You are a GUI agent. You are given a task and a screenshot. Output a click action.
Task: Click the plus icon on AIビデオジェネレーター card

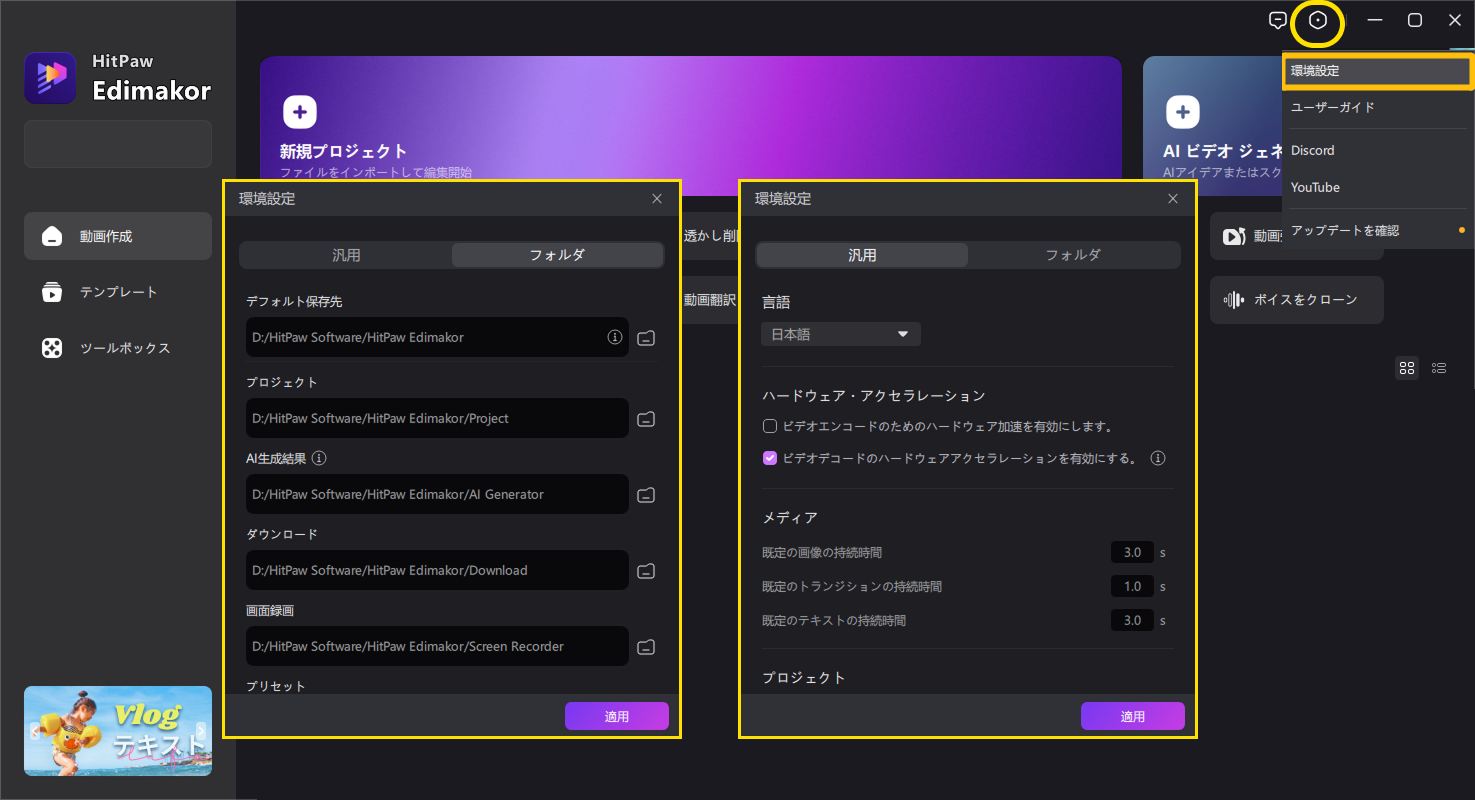pyautogui.click(x=1185, y=112)
